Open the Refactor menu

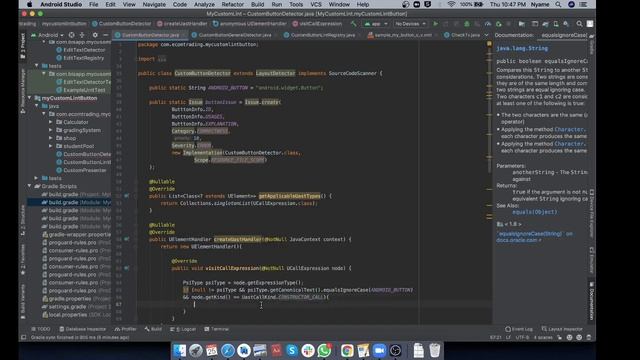click(233, 4)
